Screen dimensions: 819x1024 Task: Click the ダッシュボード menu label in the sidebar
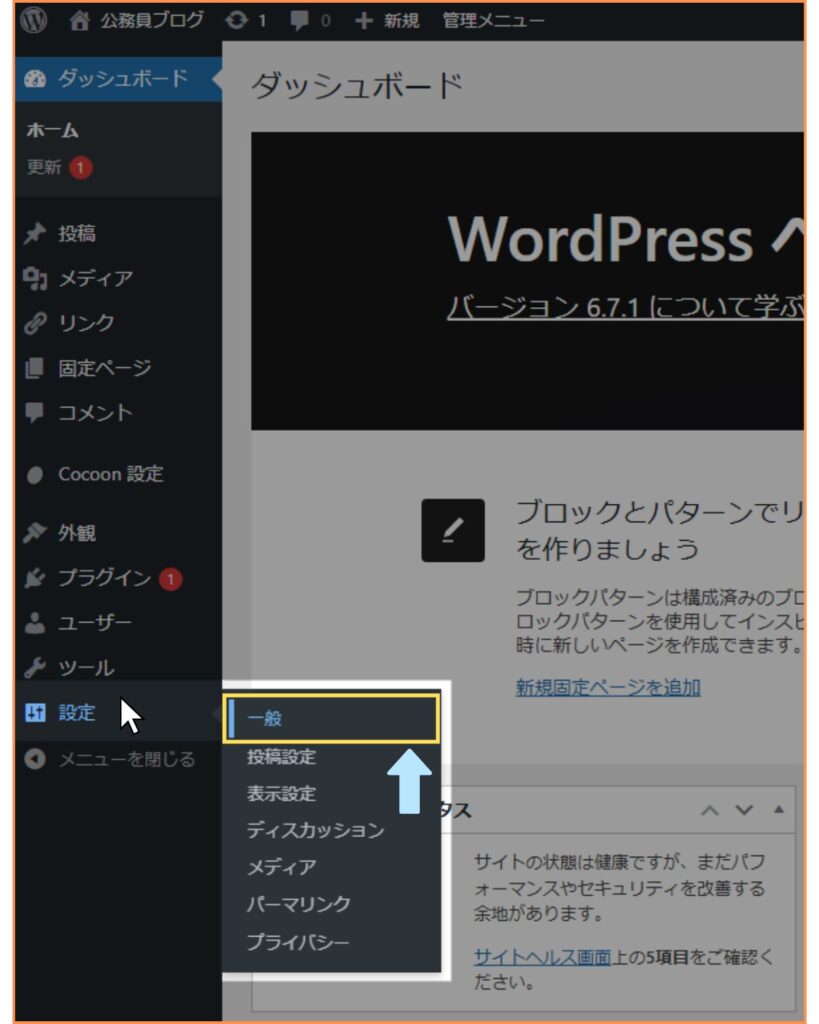pyautogui.click(x=123, y=78)
